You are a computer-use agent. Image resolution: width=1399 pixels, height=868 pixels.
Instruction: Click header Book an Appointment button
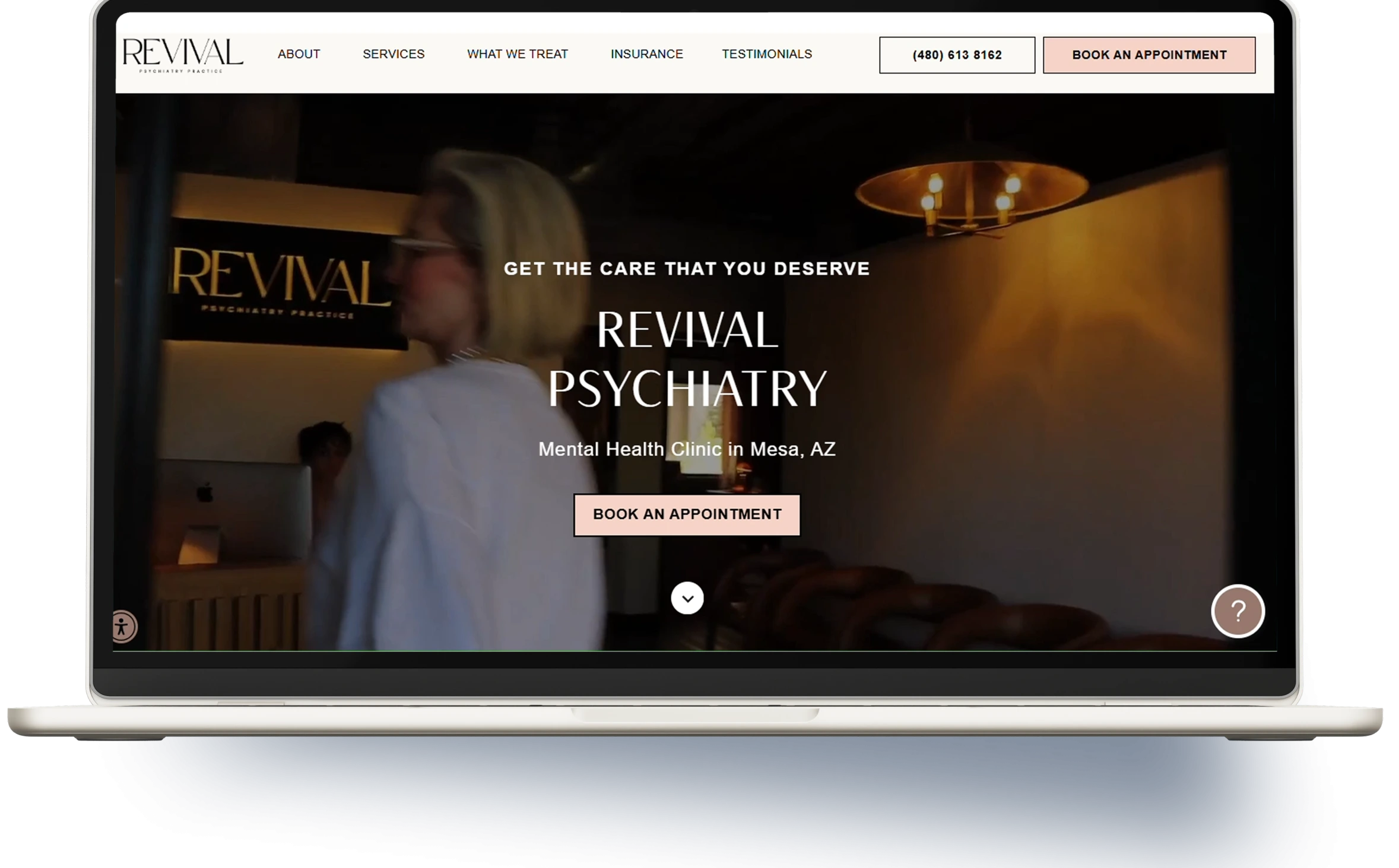1149,55
